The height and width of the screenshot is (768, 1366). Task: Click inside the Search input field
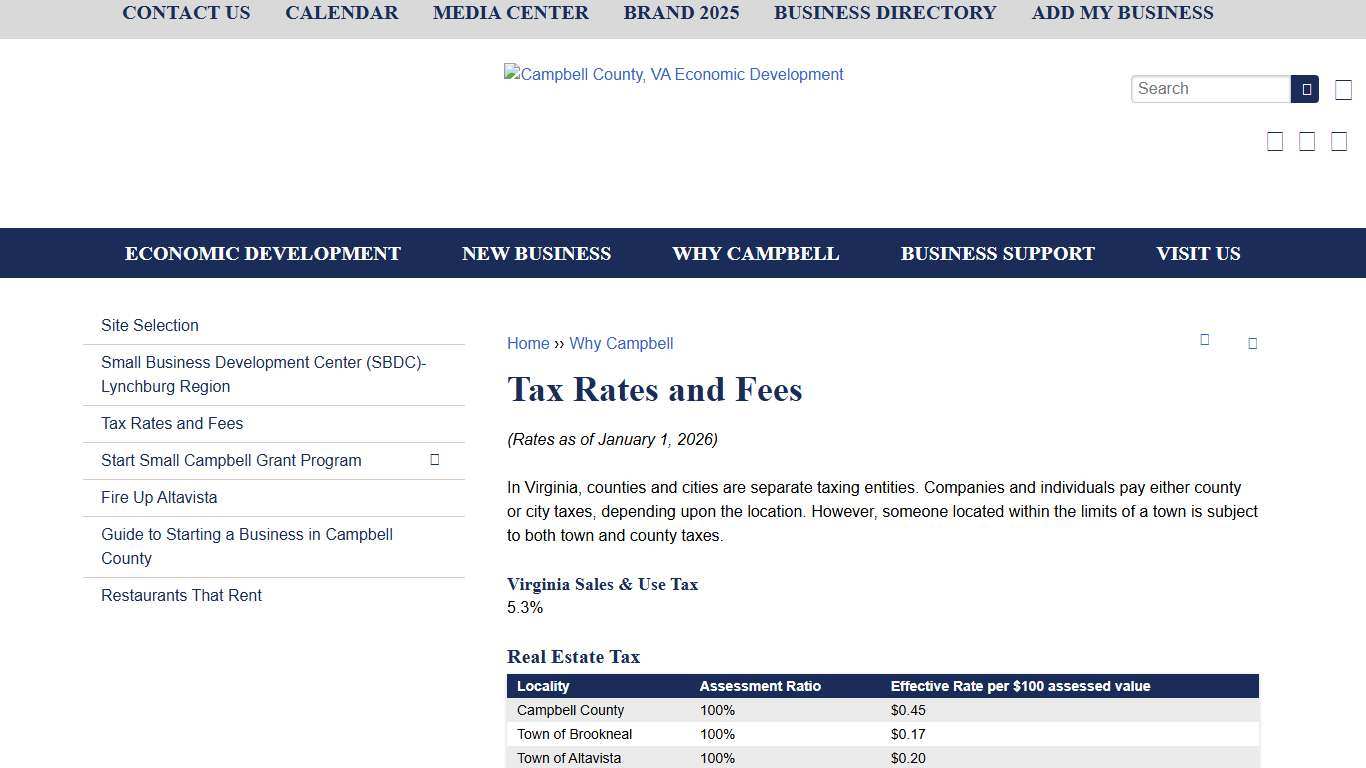click(1210, 89)
